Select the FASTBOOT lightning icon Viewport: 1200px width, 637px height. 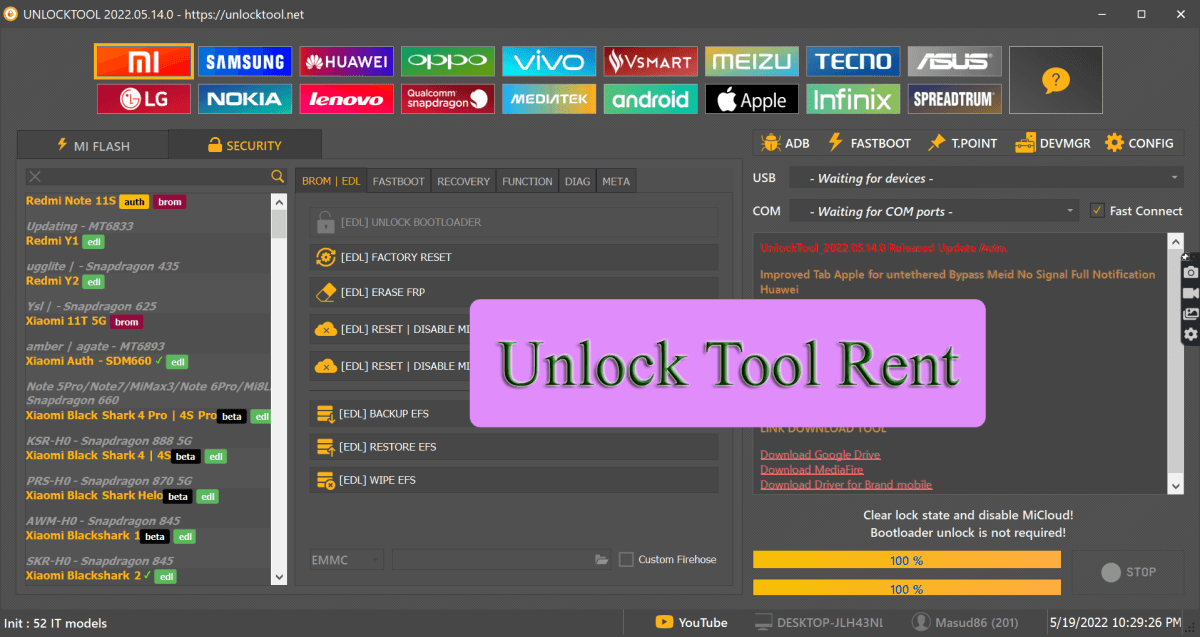click(838, 142)
